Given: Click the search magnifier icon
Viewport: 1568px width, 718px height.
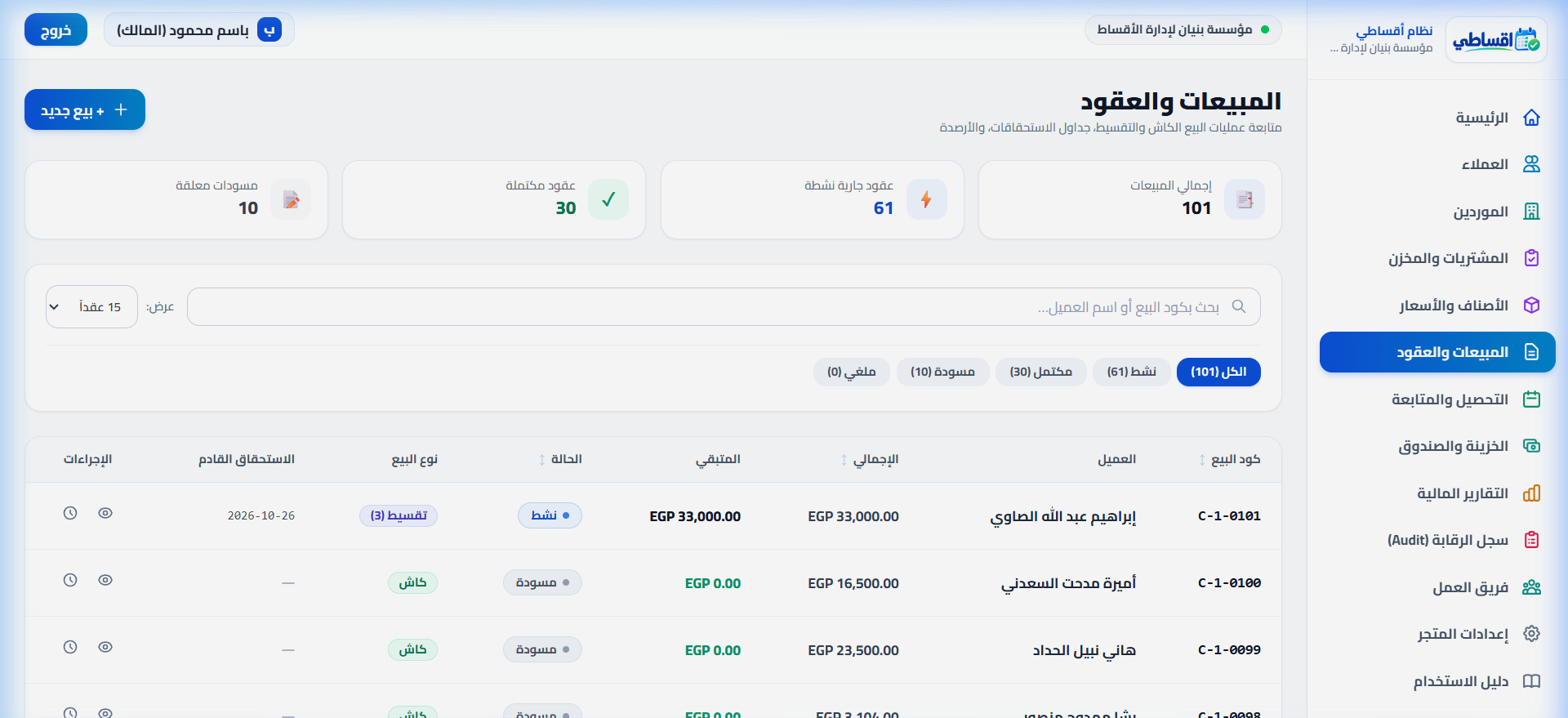Looking at the screenshot, I should 1239,306.
